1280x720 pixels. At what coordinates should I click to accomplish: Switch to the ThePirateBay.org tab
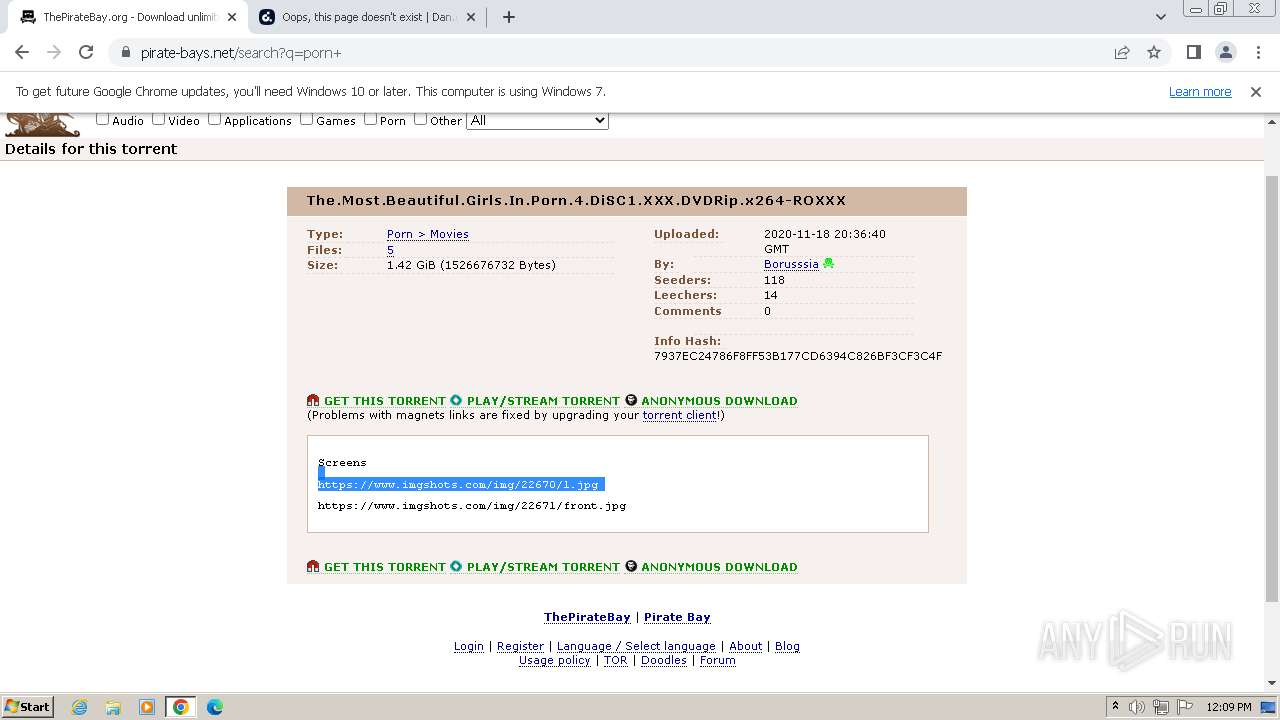tap(128, 17)
